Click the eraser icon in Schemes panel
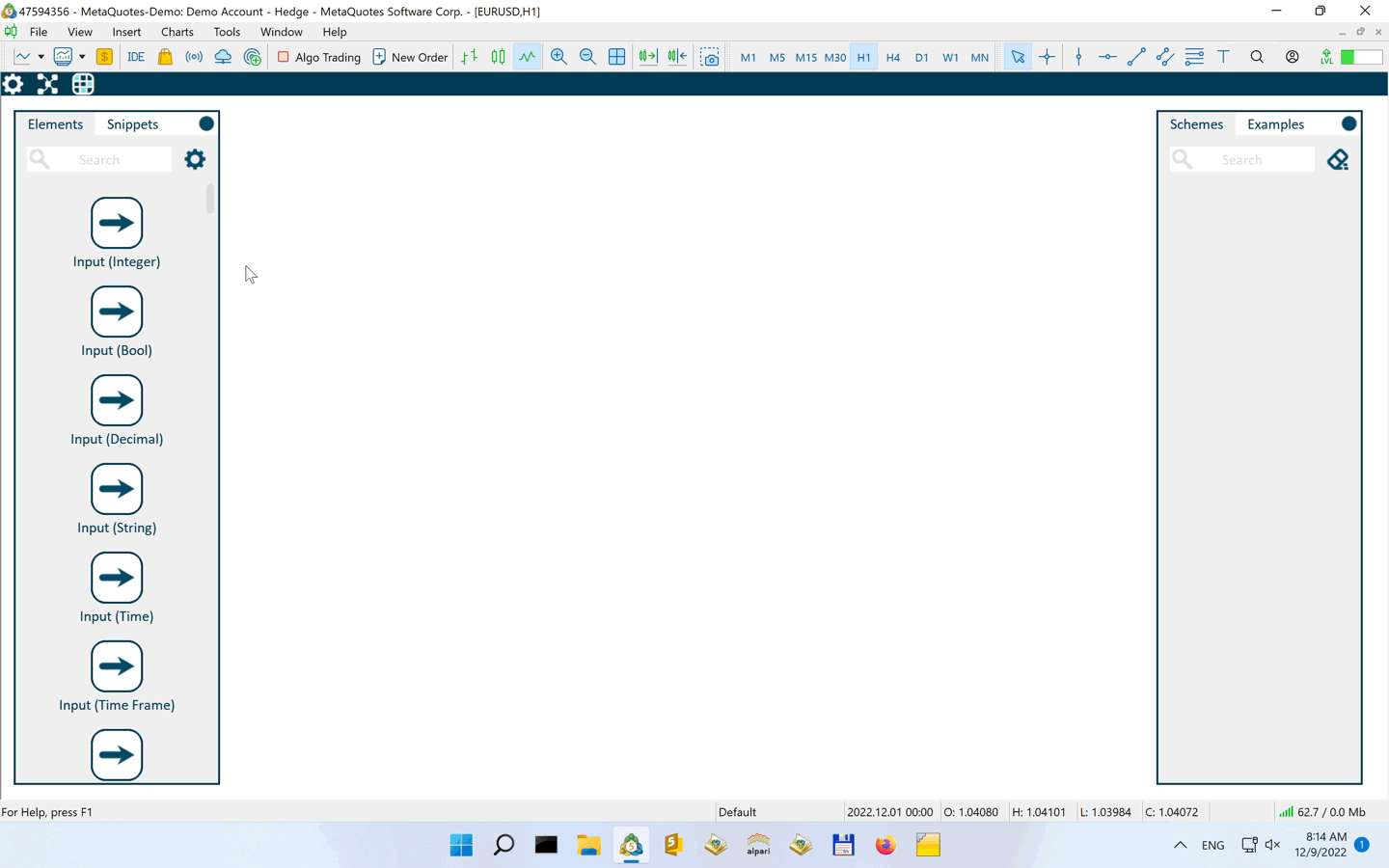This screenshot has height=868, width=1389. tap(1338, 159)
